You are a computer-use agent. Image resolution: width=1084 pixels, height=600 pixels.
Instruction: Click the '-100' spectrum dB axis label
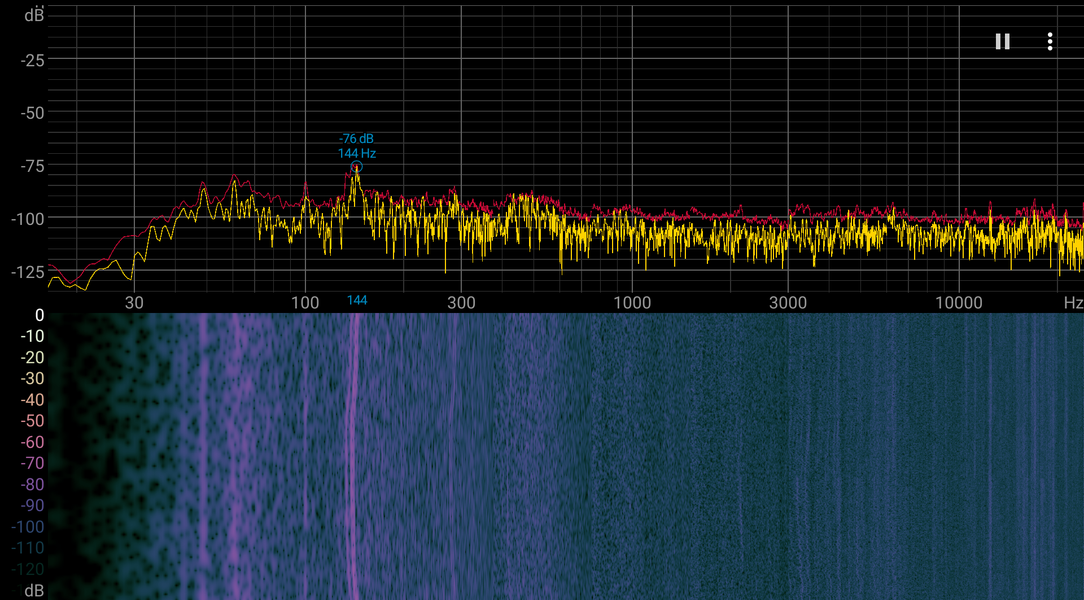click(27, 219)
